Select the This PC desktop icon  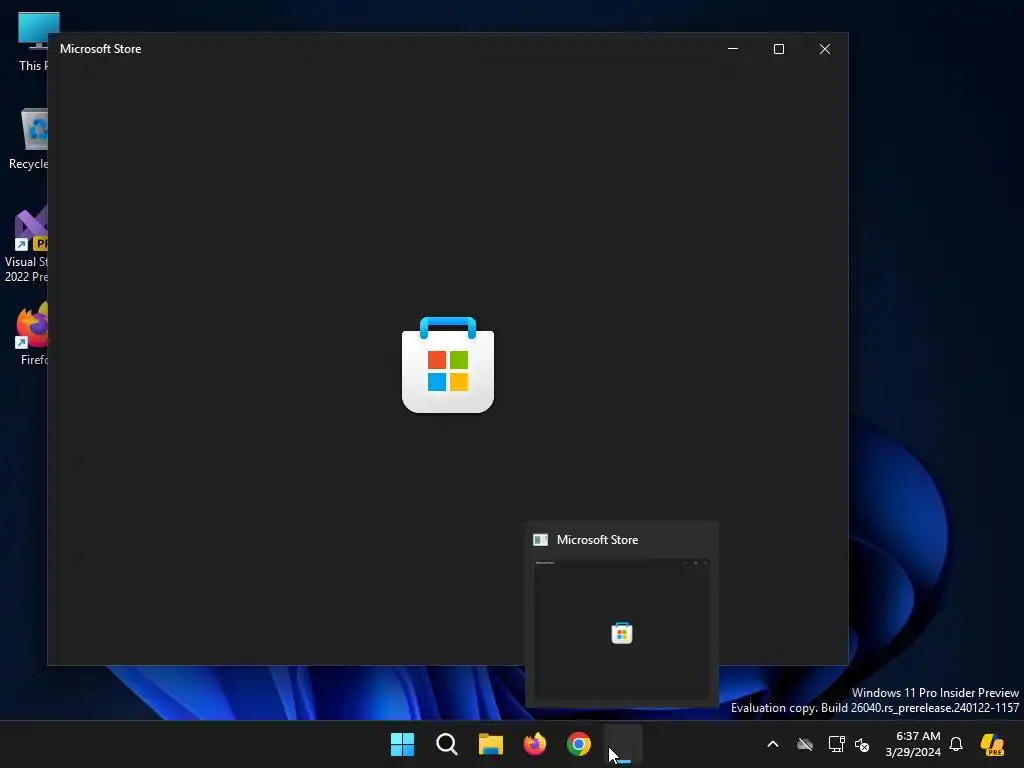pyautogui.click(x=31, y=42)
